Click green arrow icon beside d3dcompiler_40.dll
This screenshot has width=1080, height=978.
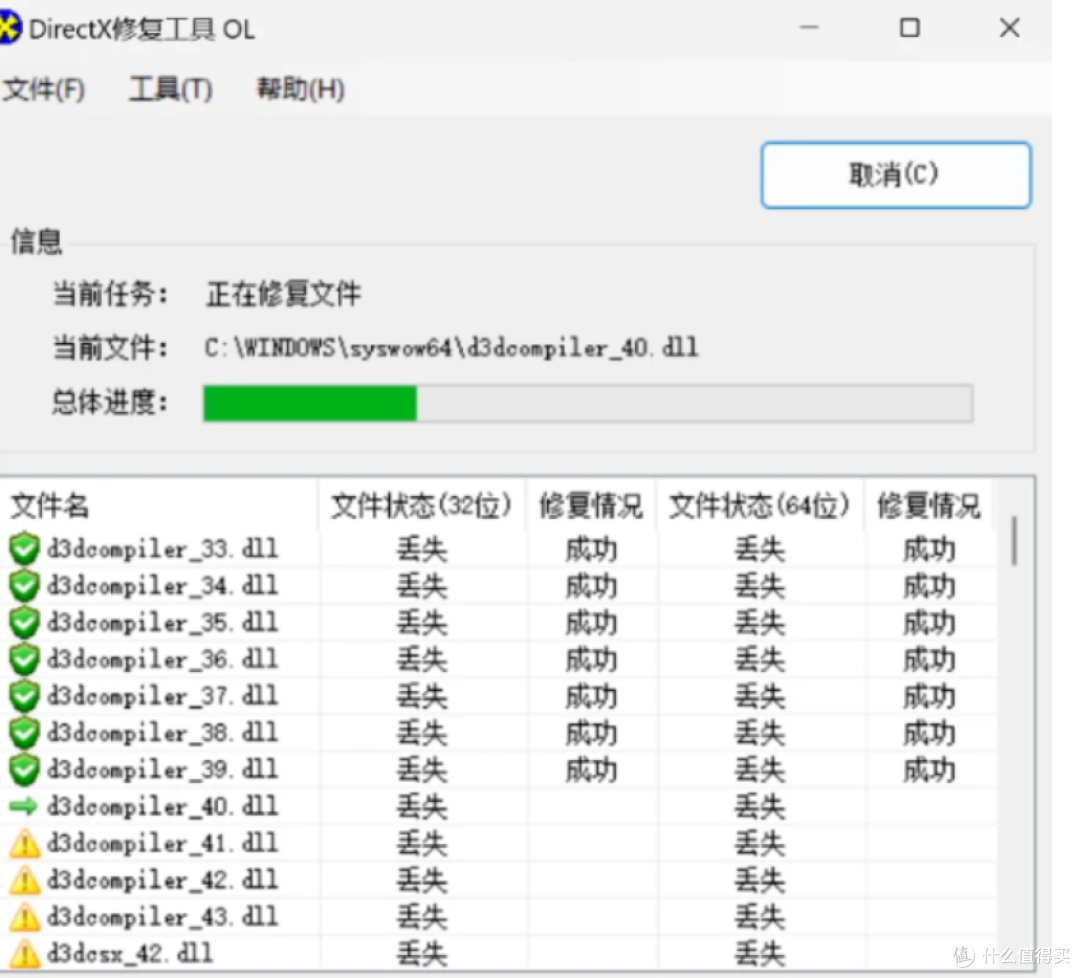pyautogui.click(x=23, y=806)
